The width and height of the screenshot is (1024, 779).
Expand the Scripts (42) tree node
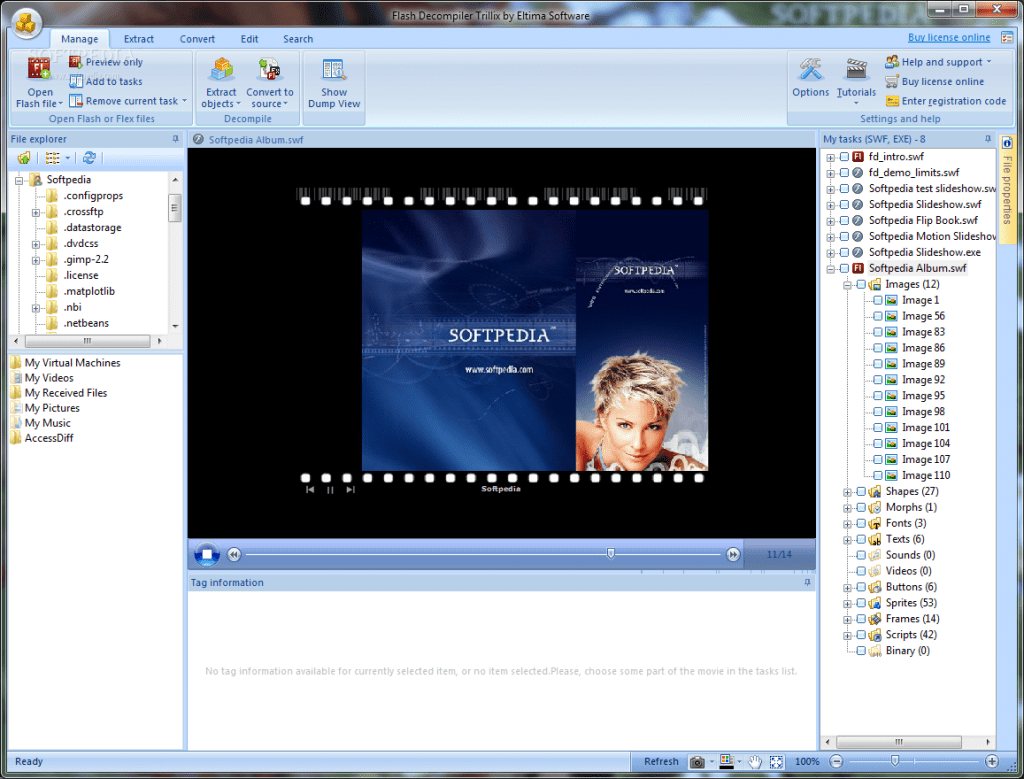pyautogui.click(x=848, y=635)
